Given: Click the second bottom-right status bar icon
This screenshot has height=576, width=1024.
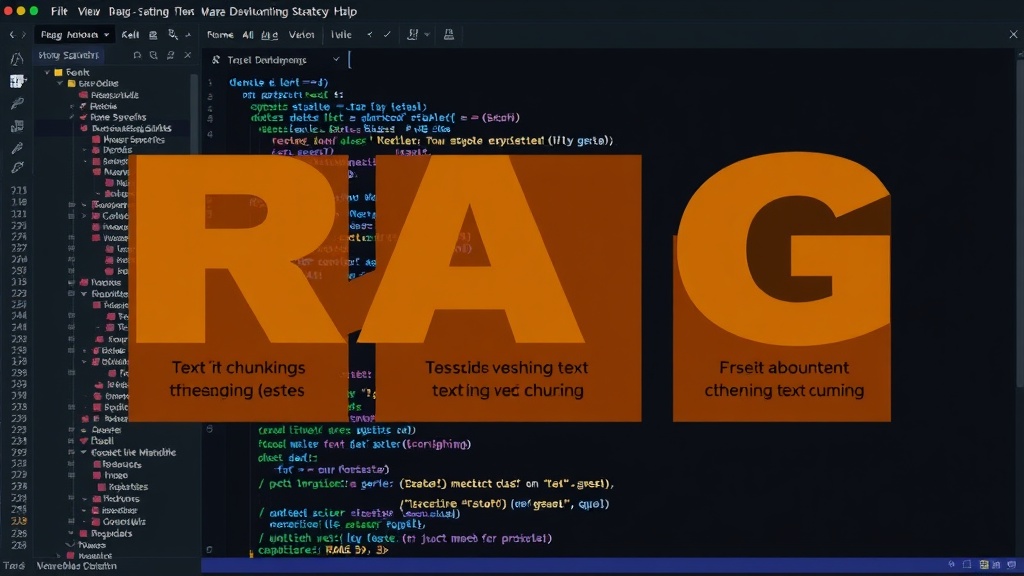Looking at the screenshot, I should [x=967, y=564].
